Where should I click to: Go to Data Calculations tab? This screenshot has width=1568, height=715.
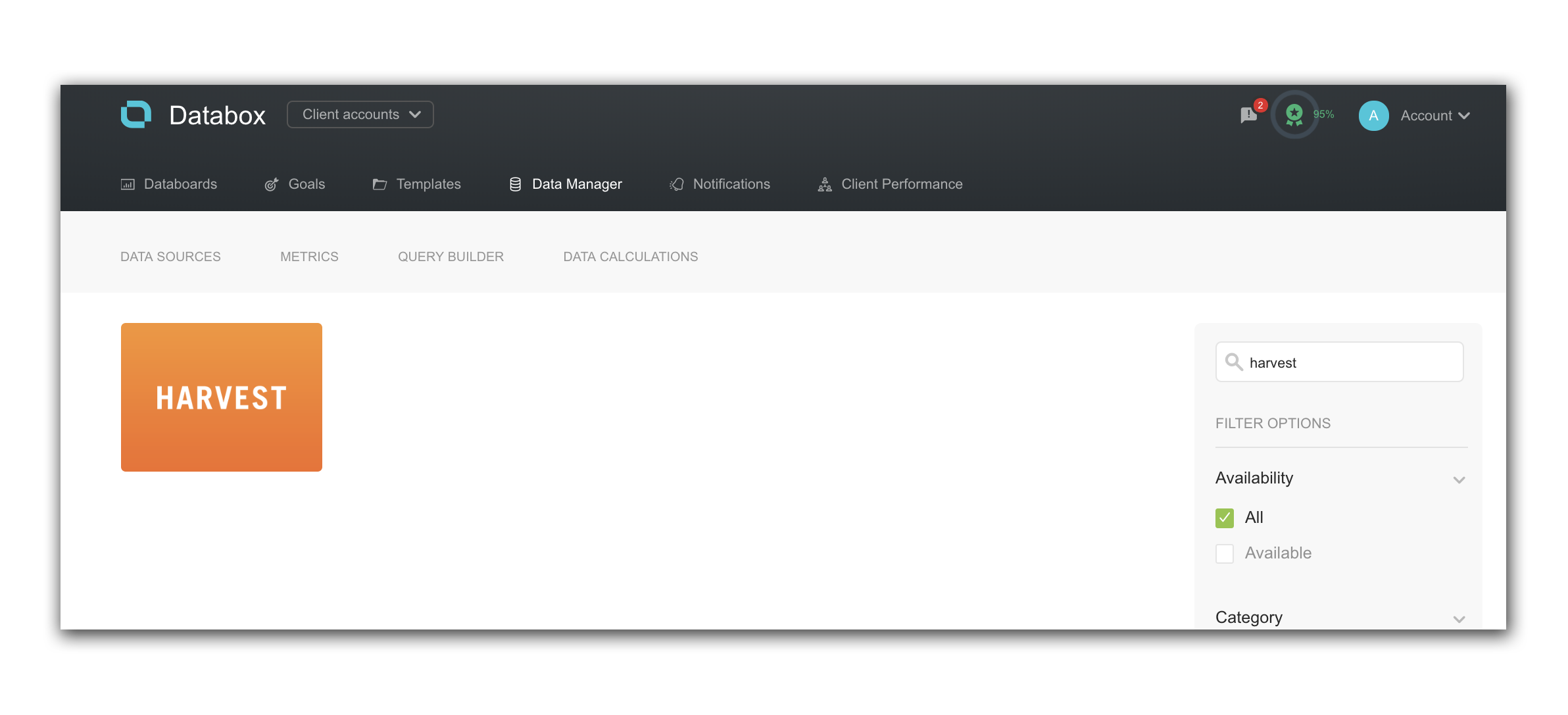tap(630, 257)
